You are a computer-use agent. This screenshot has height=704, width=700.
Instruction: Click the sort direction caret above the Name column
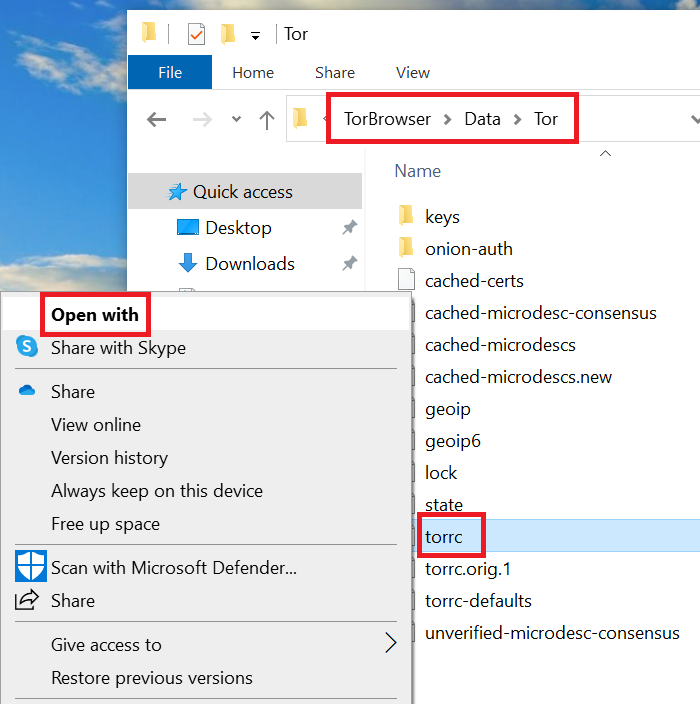pos(605,154)
